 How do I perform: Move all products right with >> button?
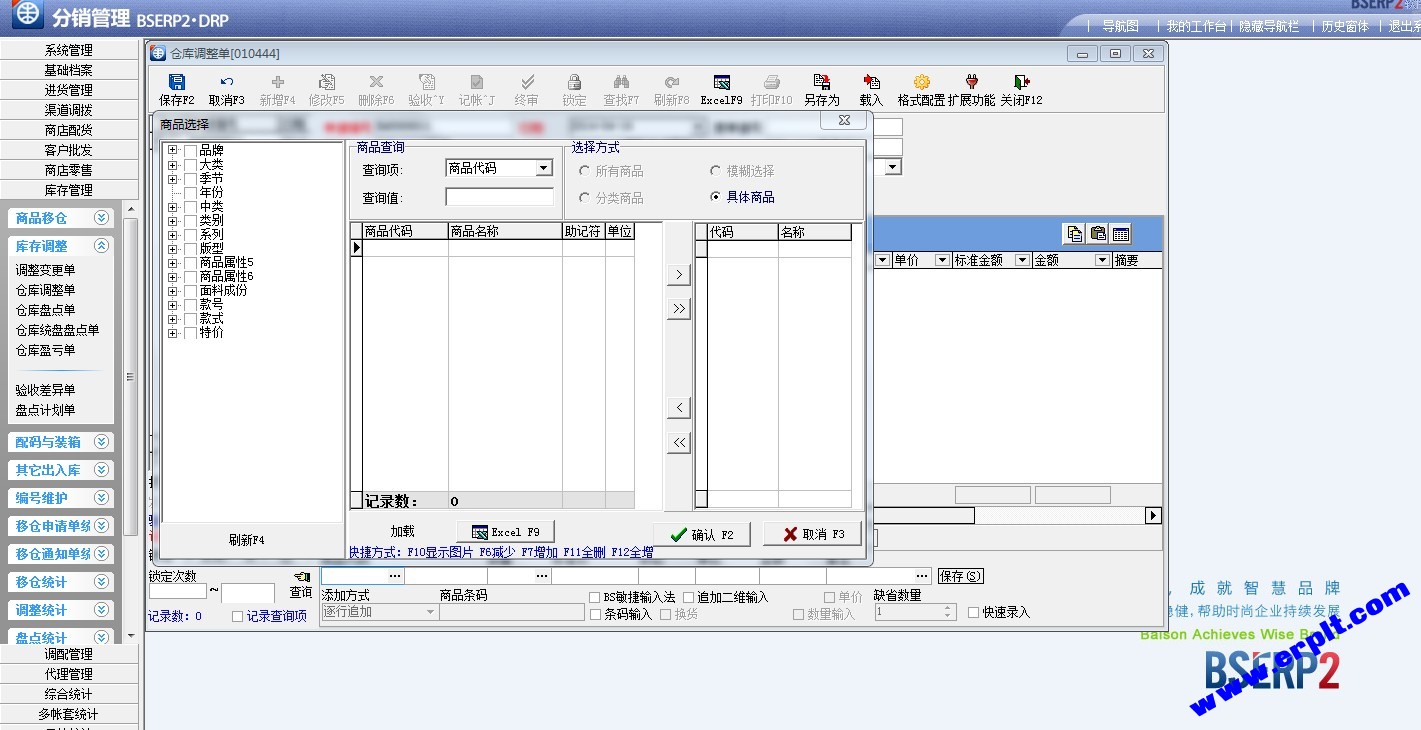point(679,309)
